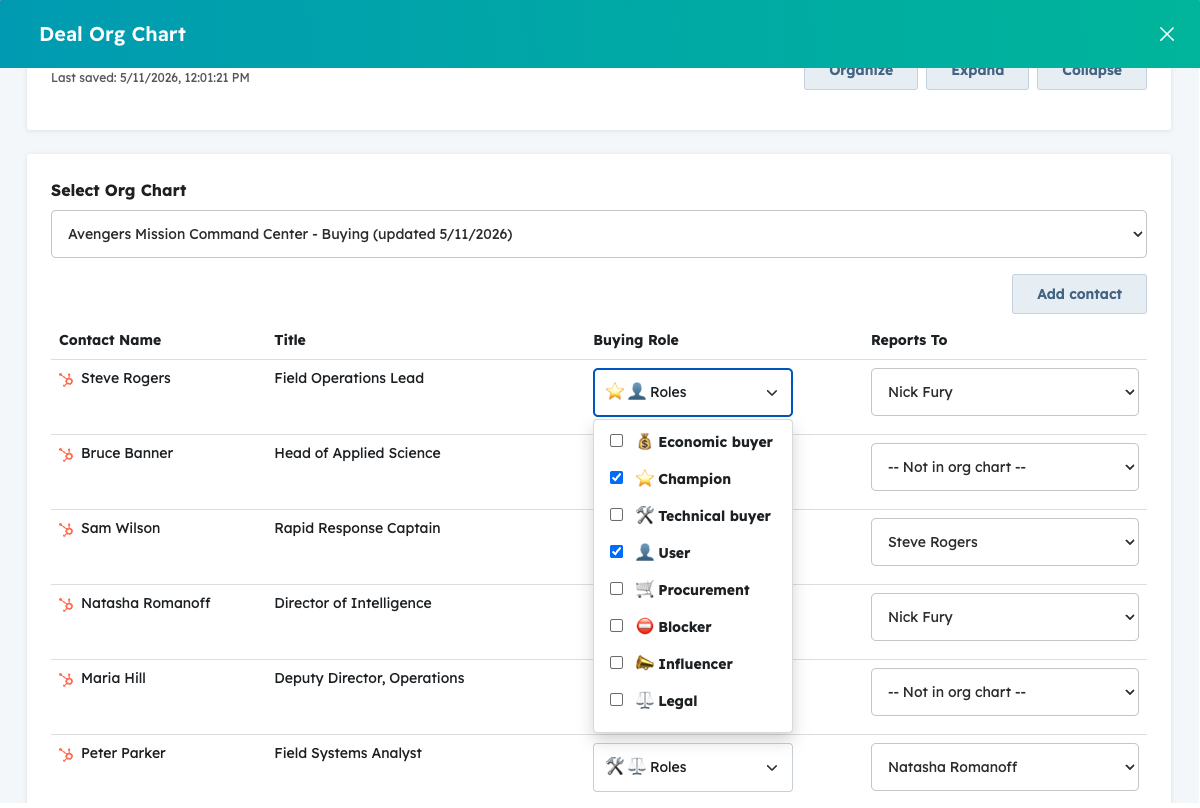Click the title 'Field Operations Lead'

click(349, 378)
